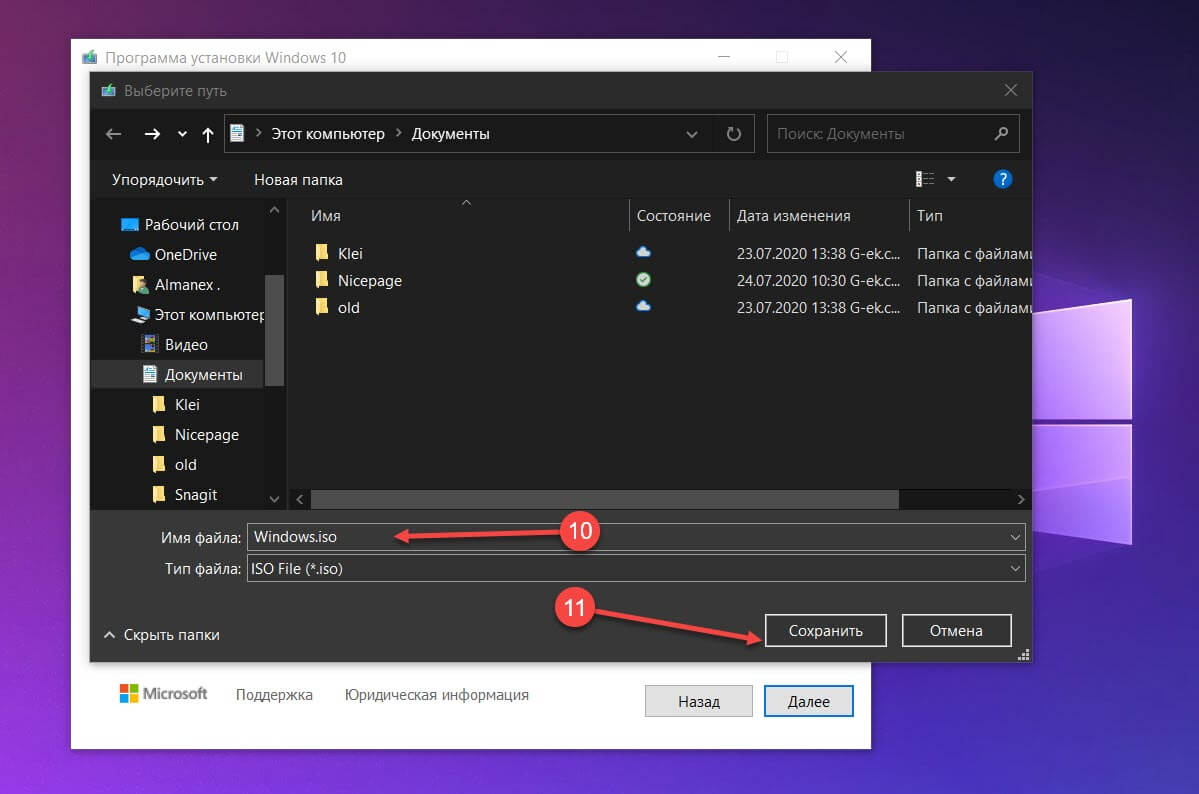Click the 'Сохранить' button
Image resolution: width=1199 pixels, height=794 pixels.
click(x=826, y=631)
